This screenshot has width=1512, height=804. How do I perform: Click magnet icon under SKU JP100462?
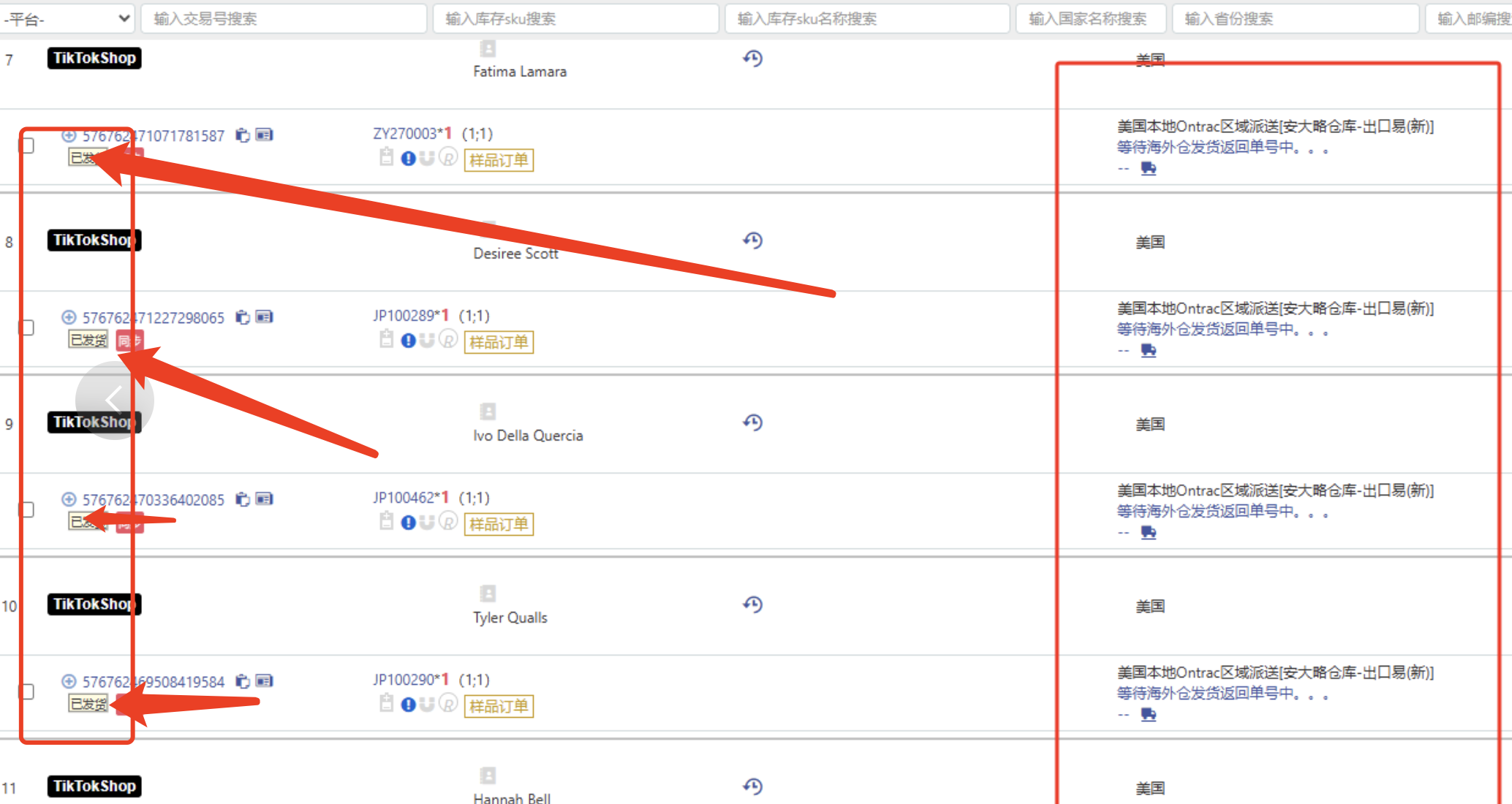click(x=427, y=523)
